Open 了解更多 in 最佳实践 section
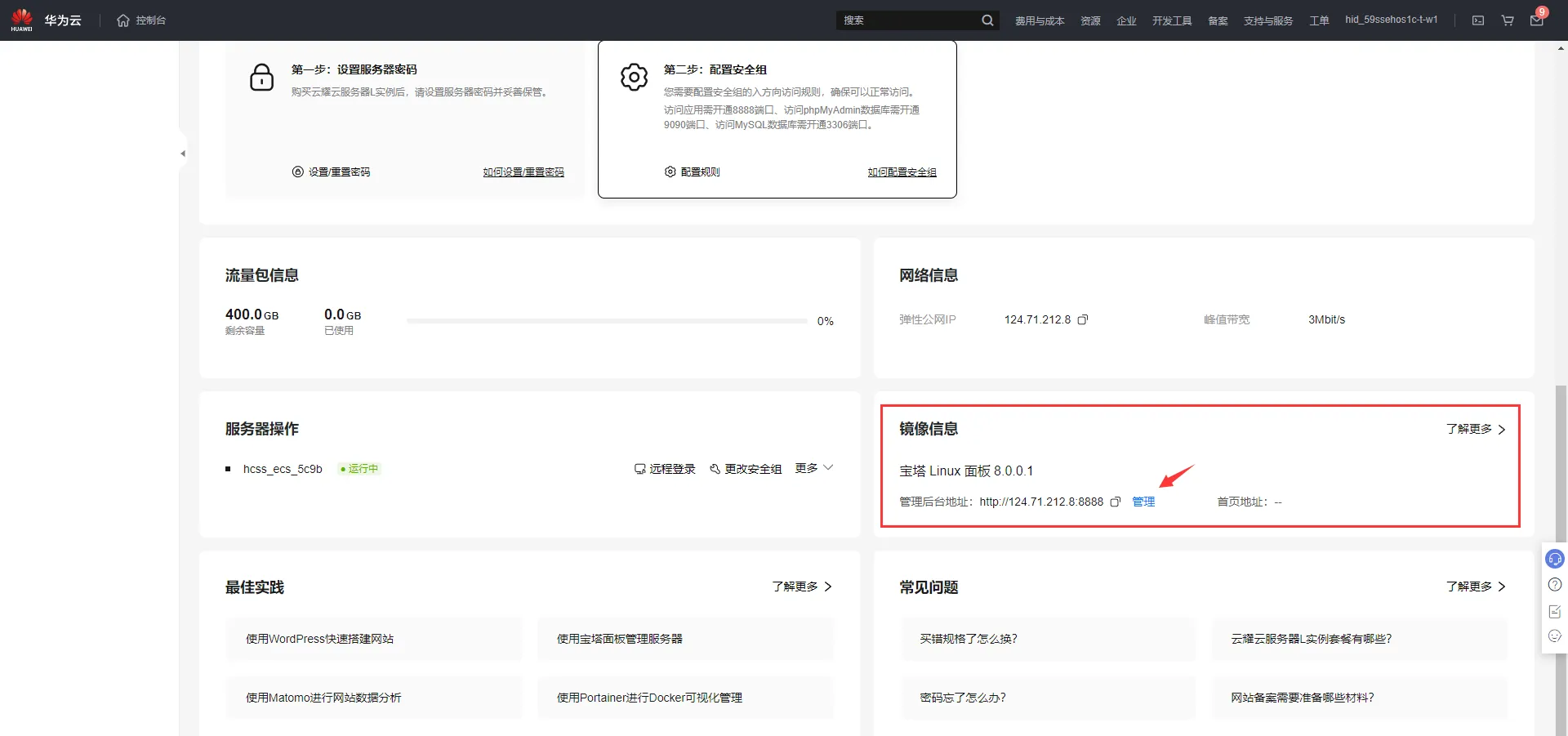This screenshot has width=1568, height=736. 802,587
